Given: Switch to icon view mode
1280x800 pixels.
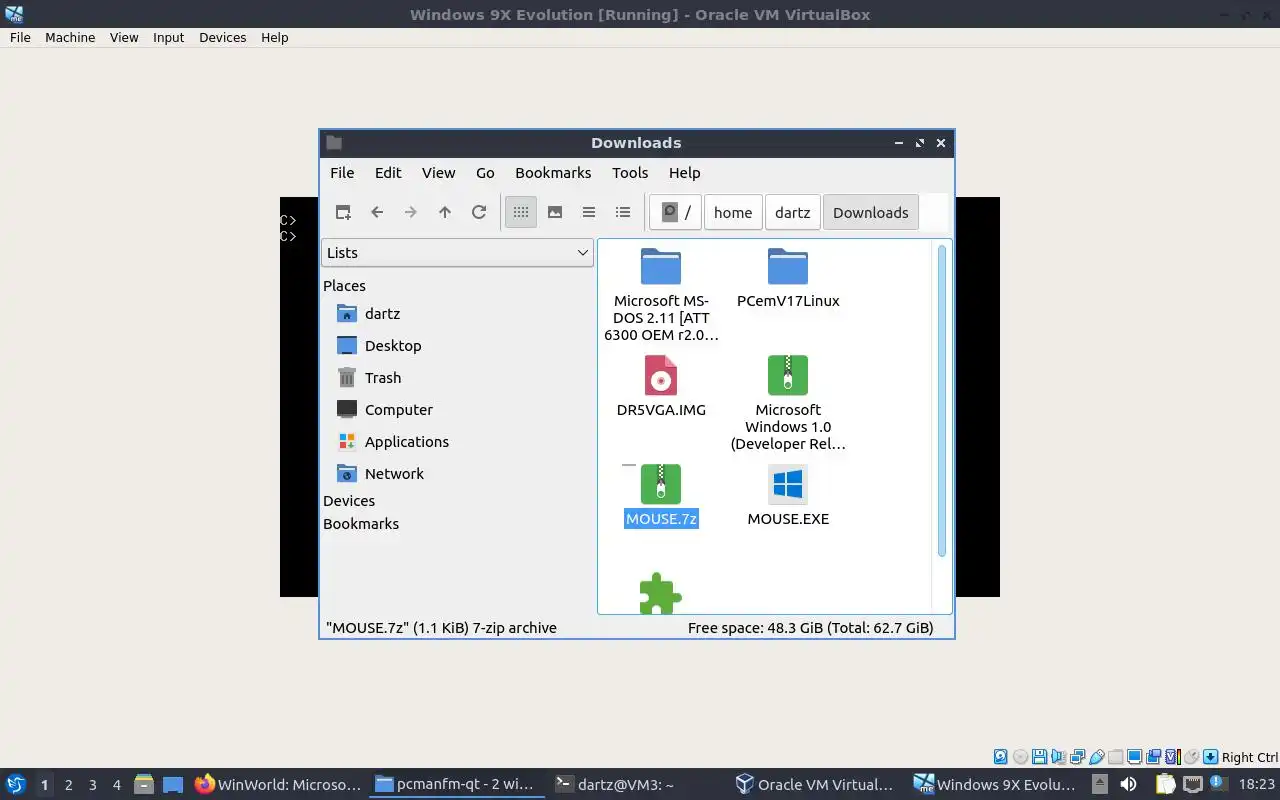Looking at the screenshot, I should click(x=521, y=212).
